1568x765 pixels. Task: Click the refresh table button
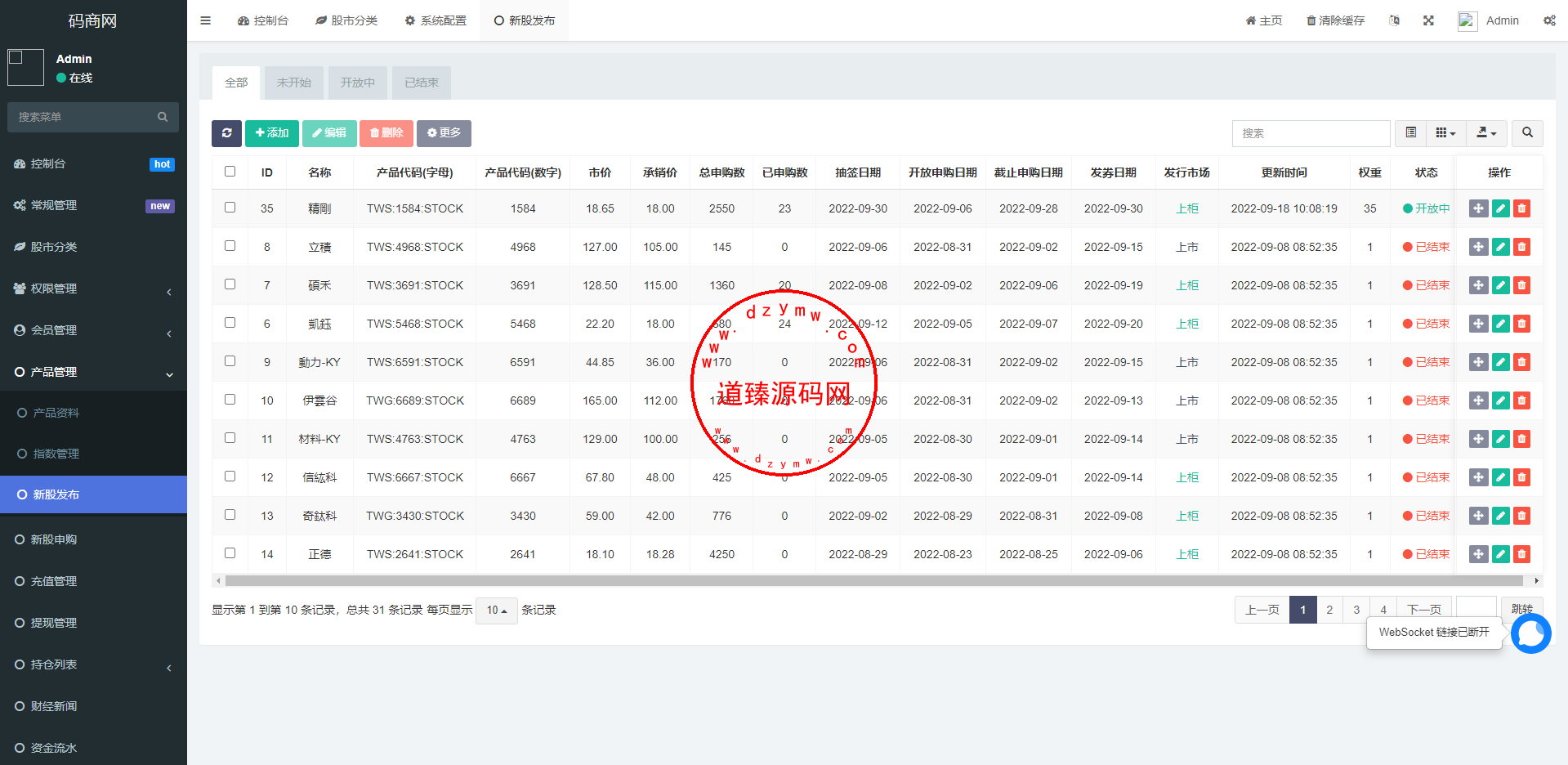point(226,133)
